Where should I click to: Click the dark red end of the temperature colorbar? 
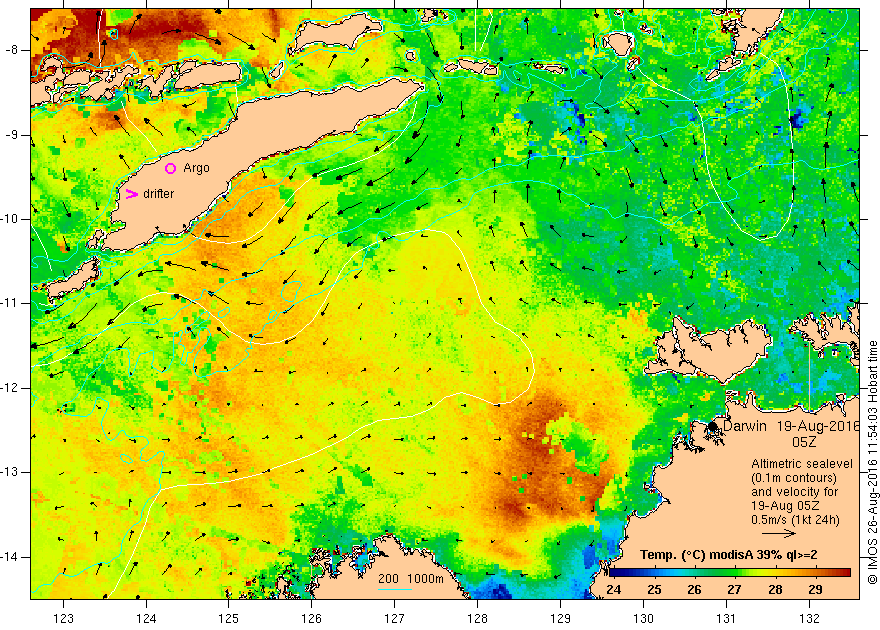tap(844, 573)
